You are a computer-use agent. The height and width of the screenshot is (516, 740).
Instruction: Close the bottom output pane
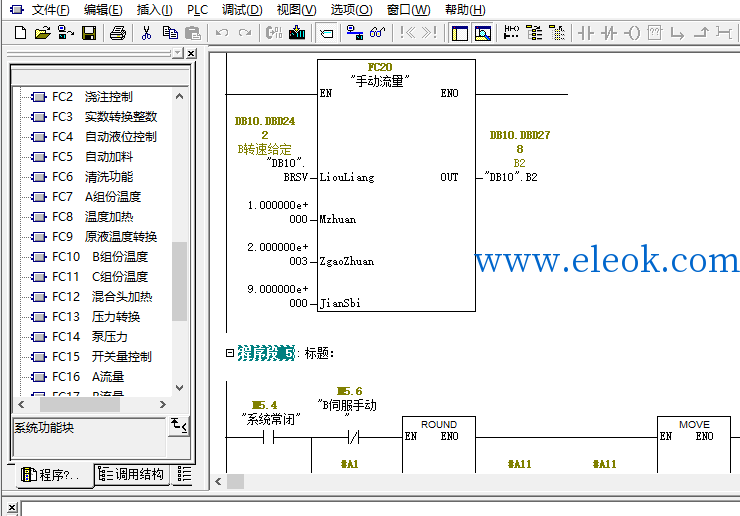pos(12,508)
